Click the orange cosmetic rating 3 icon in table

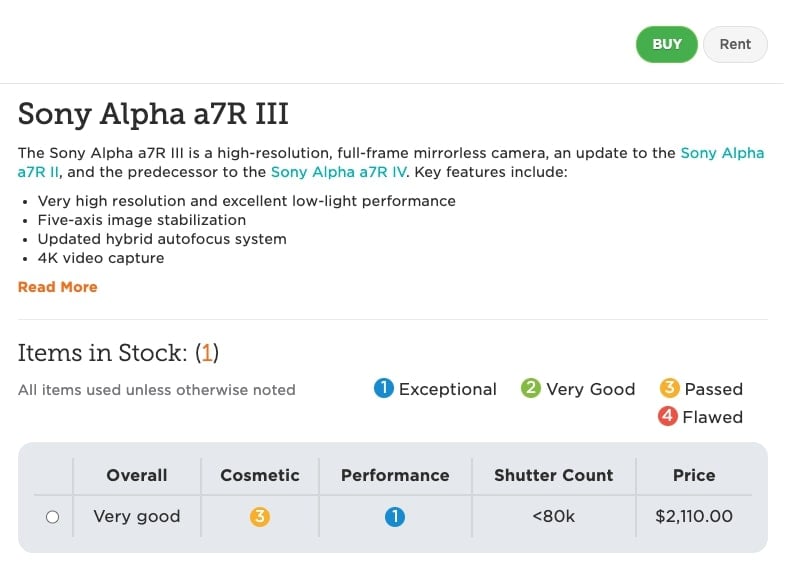260,516
